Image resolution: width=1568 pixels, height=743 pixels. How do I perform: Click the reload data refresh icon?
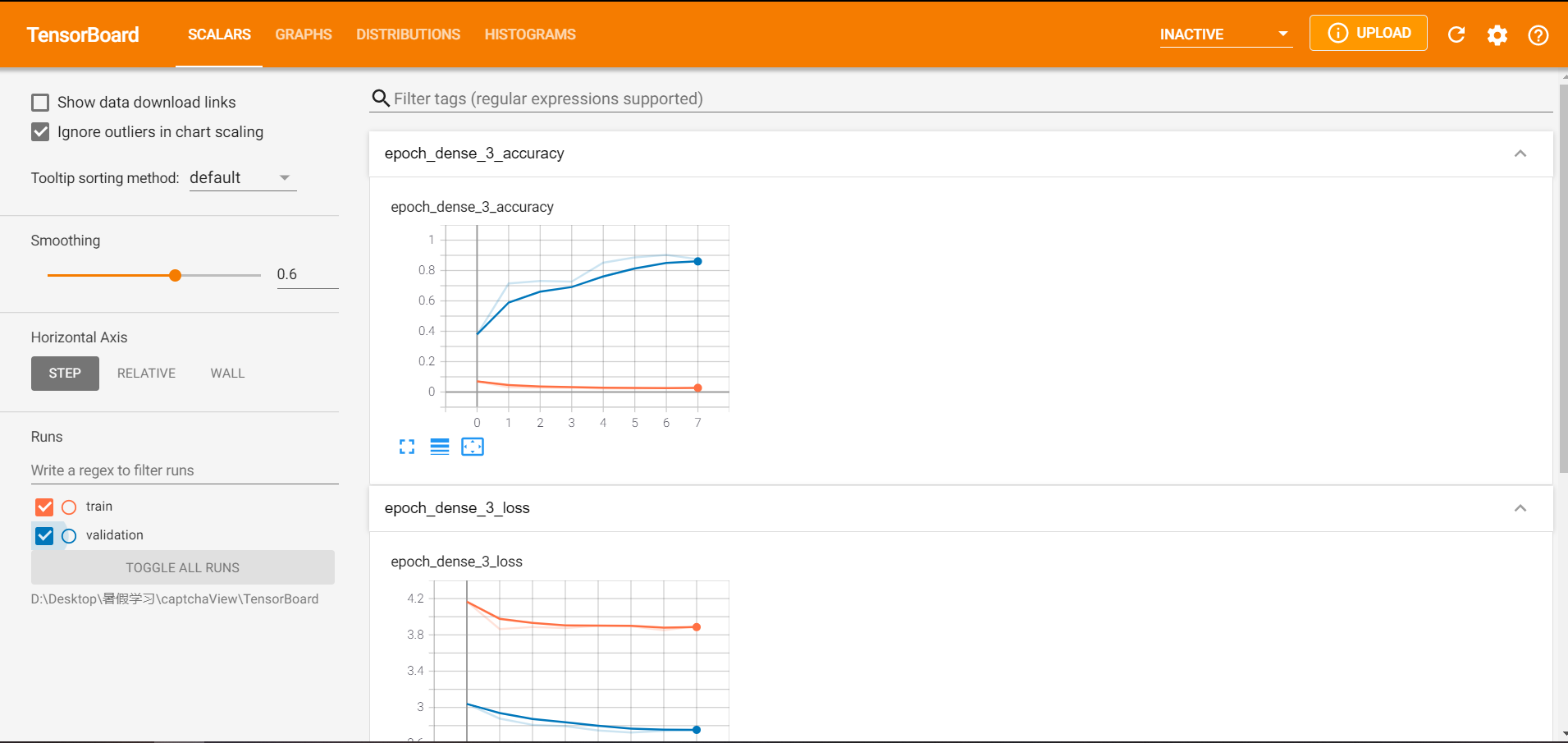(1456, 34)
